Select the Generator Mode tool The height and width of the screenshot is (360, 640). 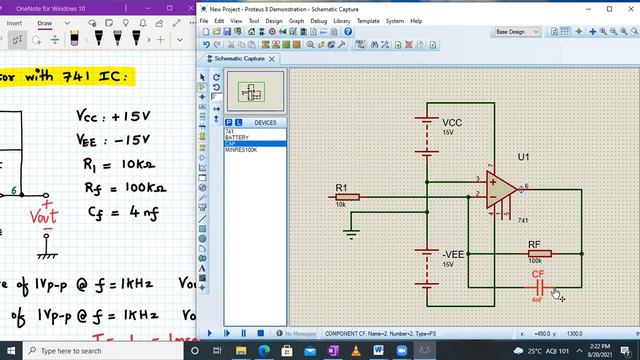click(x=202, y=187)
